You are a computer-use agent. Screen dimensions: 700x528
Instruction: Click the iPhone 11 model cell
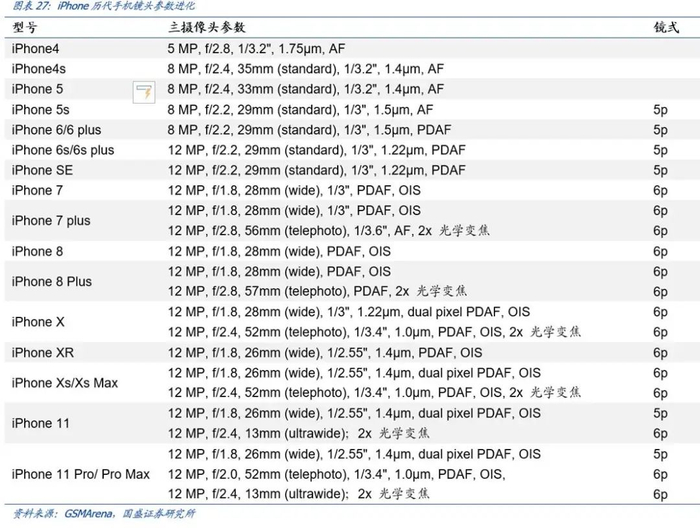(x=41, y=423)
